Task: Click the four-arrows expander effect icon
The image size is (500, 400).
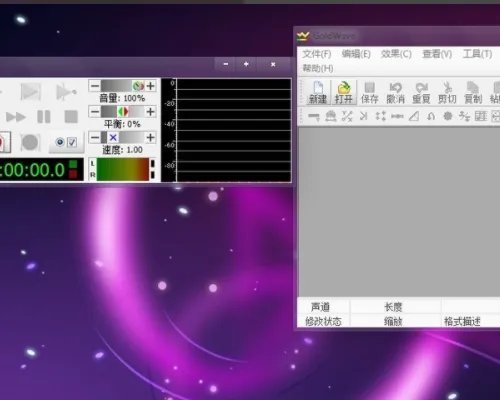Action: coord(380,116)
